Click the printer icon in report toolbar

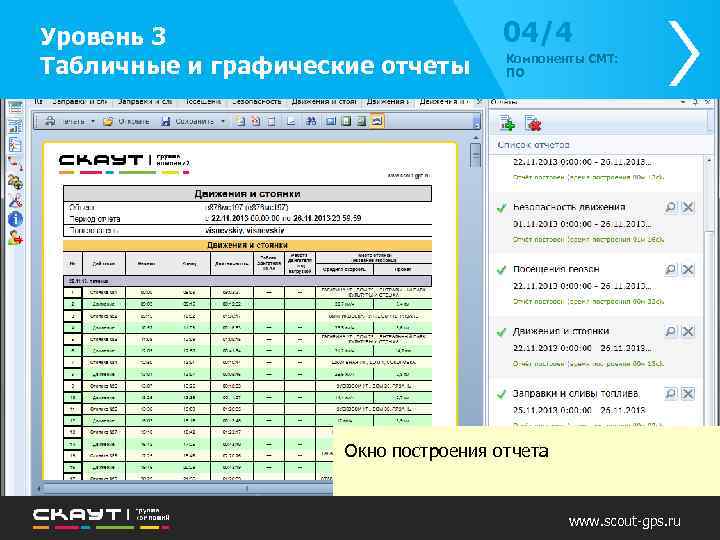(50, 121)
